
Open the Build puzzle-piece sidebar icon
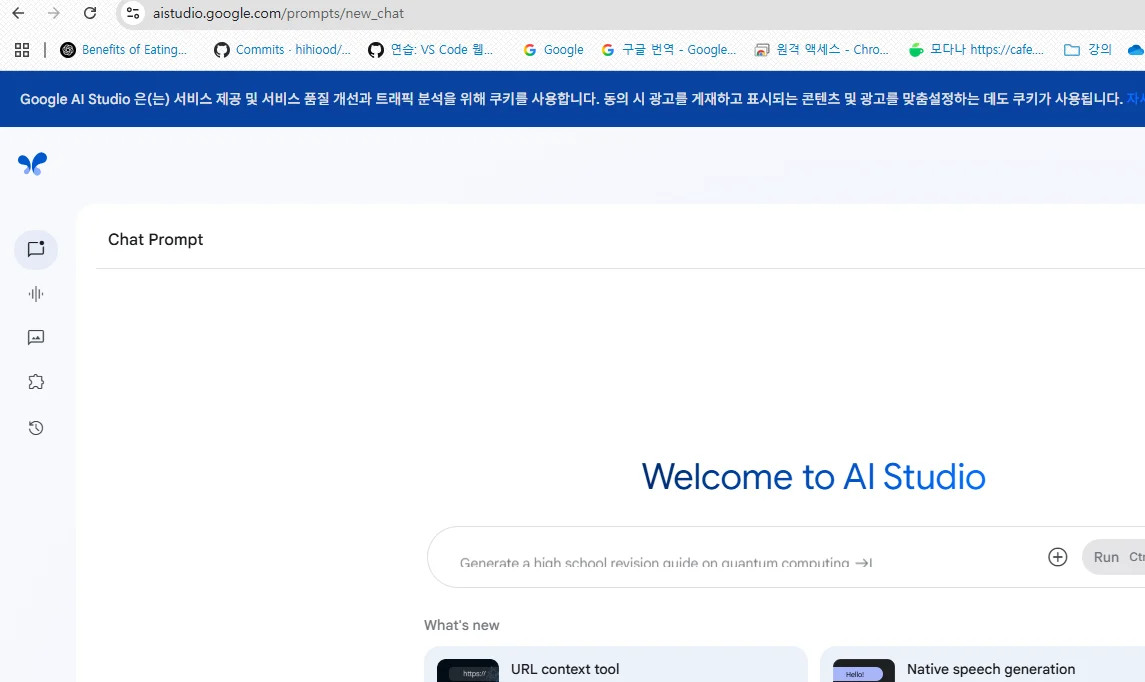(x=36, y=382)
